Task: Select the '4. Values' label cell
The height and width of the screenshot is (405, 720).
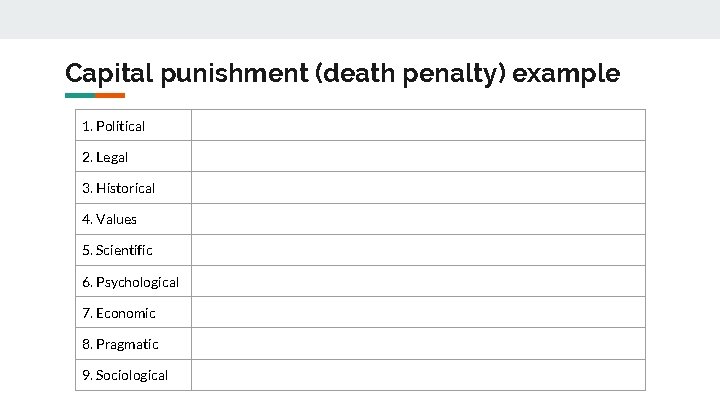Action: tap(133, 219)
